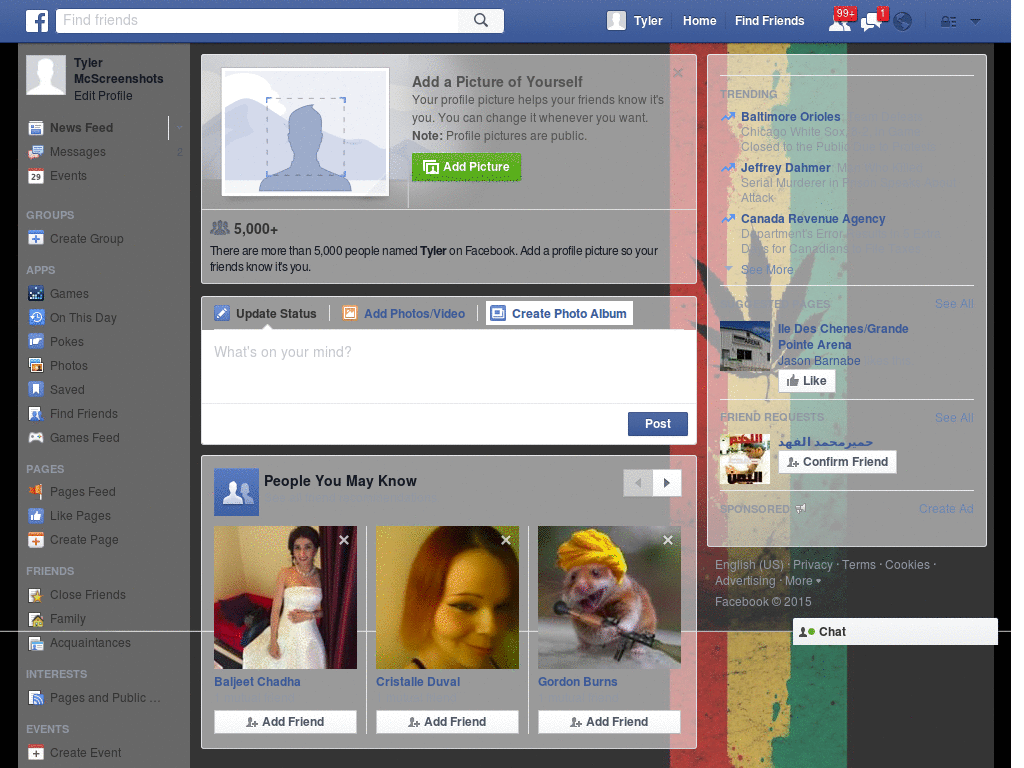The image size is (1024, 768).
Task: Expand the News Feed options arrow
Action: pyautogui.click(x=179, y=127)
